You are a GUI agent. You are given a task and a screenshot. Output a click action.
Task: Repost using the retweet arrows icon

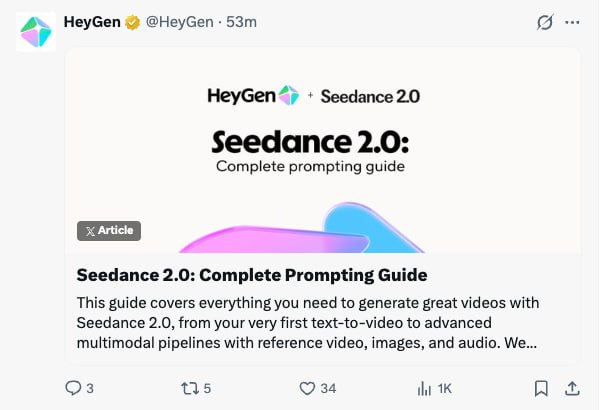186,388
